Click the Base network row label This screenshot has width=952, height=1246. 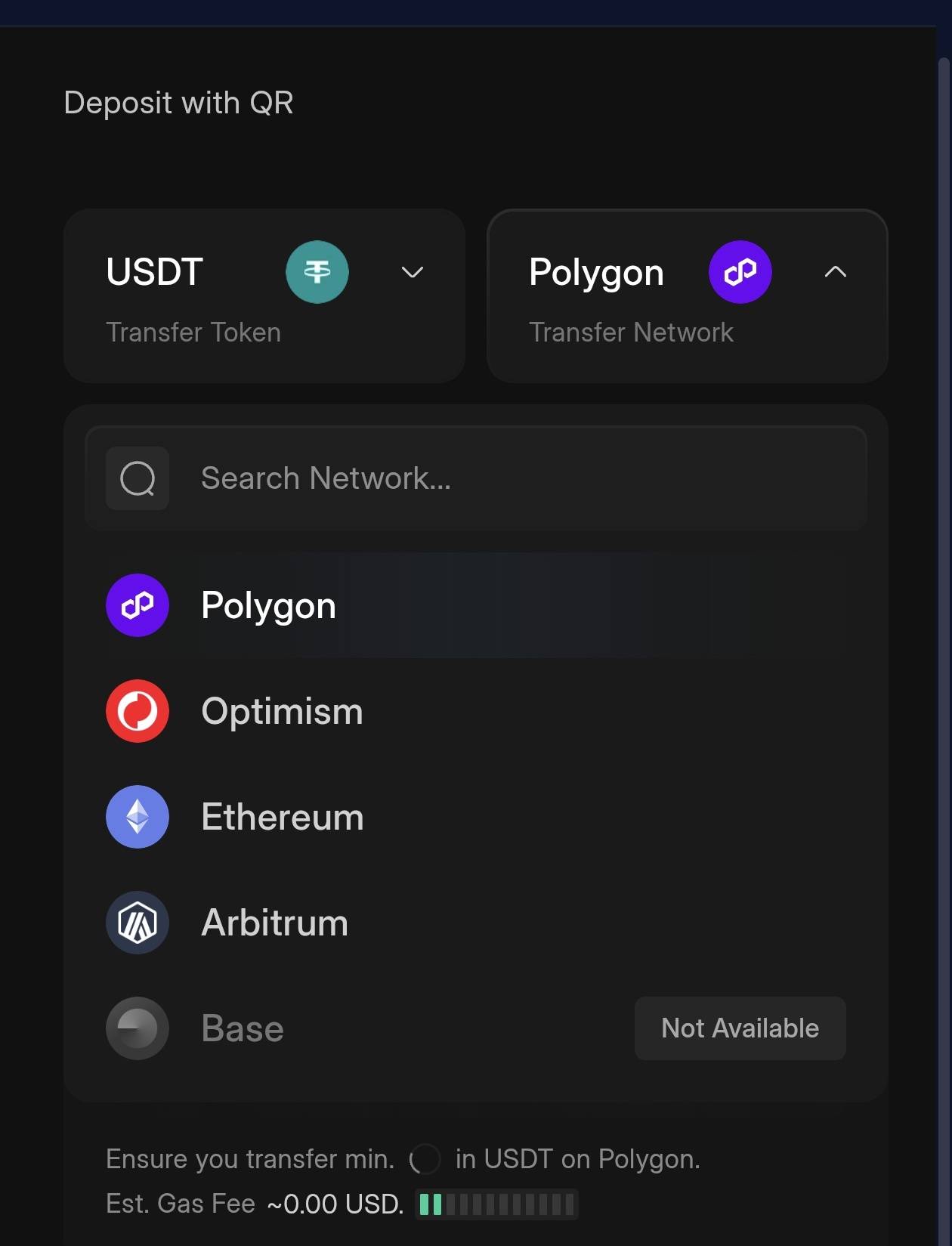(243, 1028)
